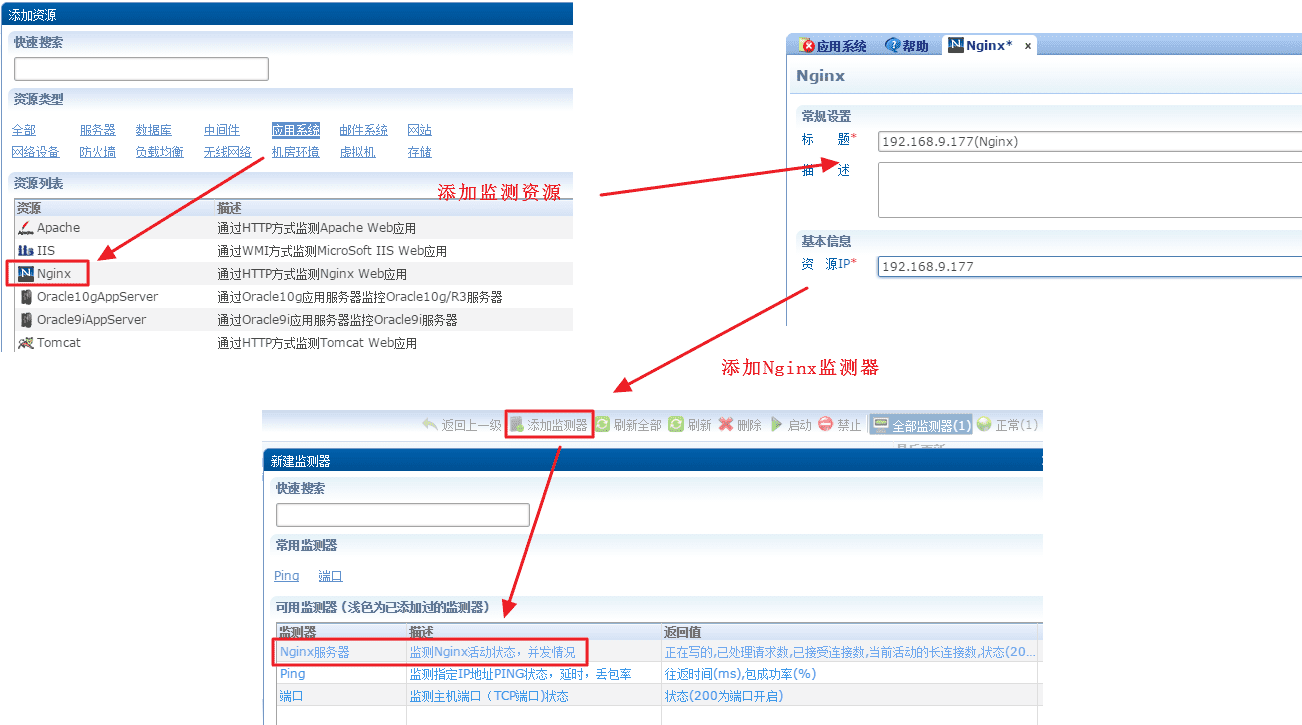The width and height of the screenshot is (1302, 725).
Task: Click the Apache resource icon
Action: pos(26,228)
